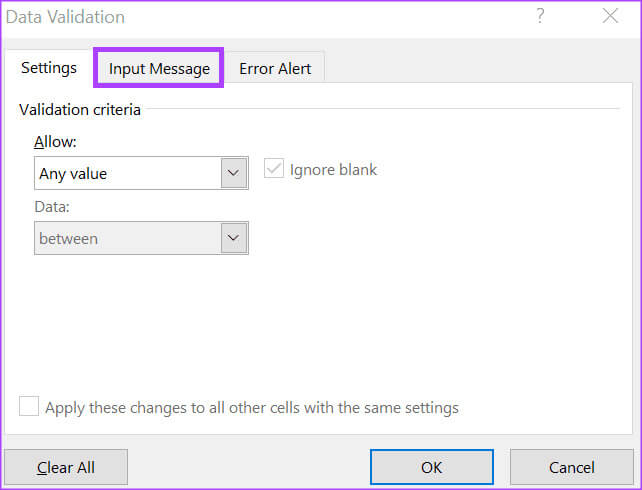Click the Clear All button
Viewport: 642px width, 490px height.
point(66,467)
